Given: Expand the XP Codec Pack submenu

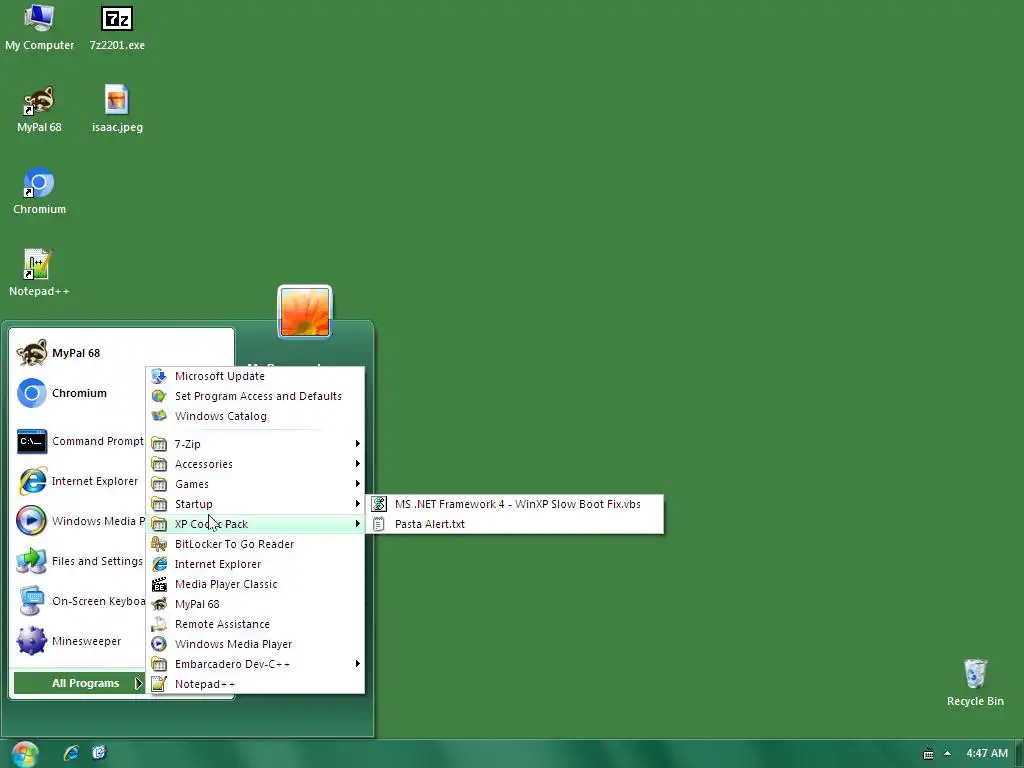Looking at the screenshot, I should (x=255, y=524).
